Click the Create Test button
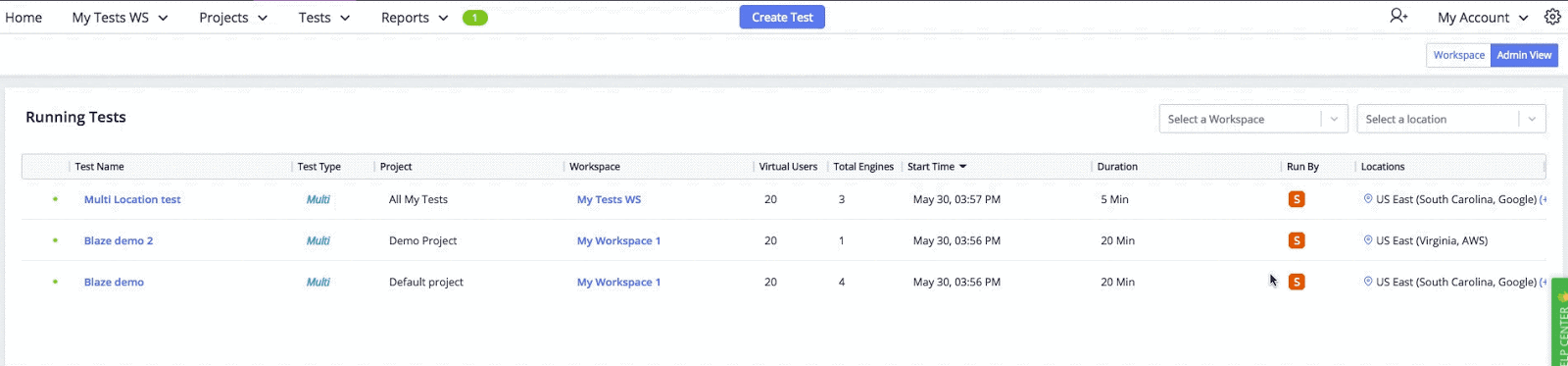Image resolution: width=1568 pixels, height=366 pixels. coord(782,17)
